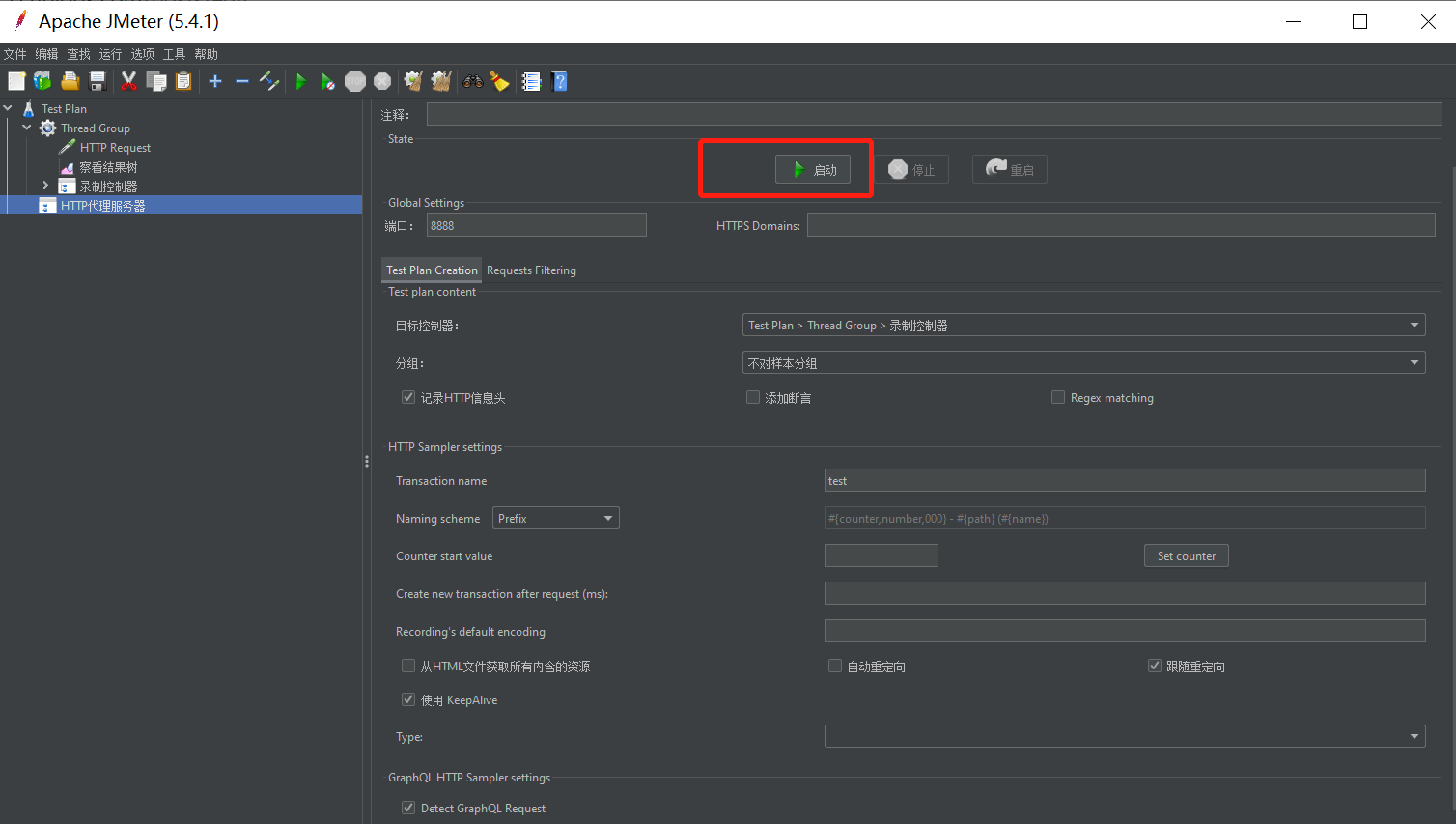Select the HTTP代理服务器 tree item

click(x=102, y=206)
